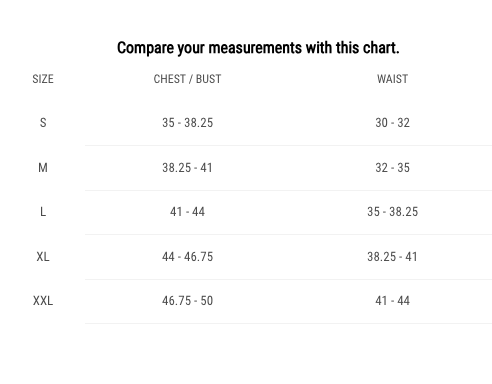Select the L size row label
This screenshot has height=384, width=492.
click(x=43, y=212)
